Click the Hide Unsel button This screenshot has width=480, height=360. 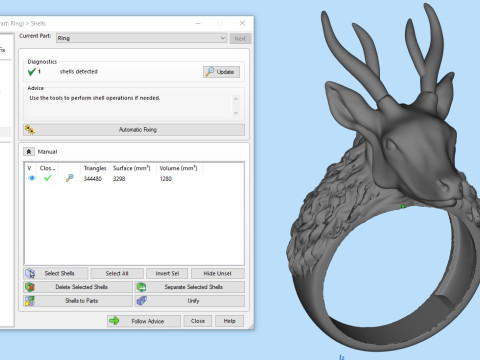(218, 274)
